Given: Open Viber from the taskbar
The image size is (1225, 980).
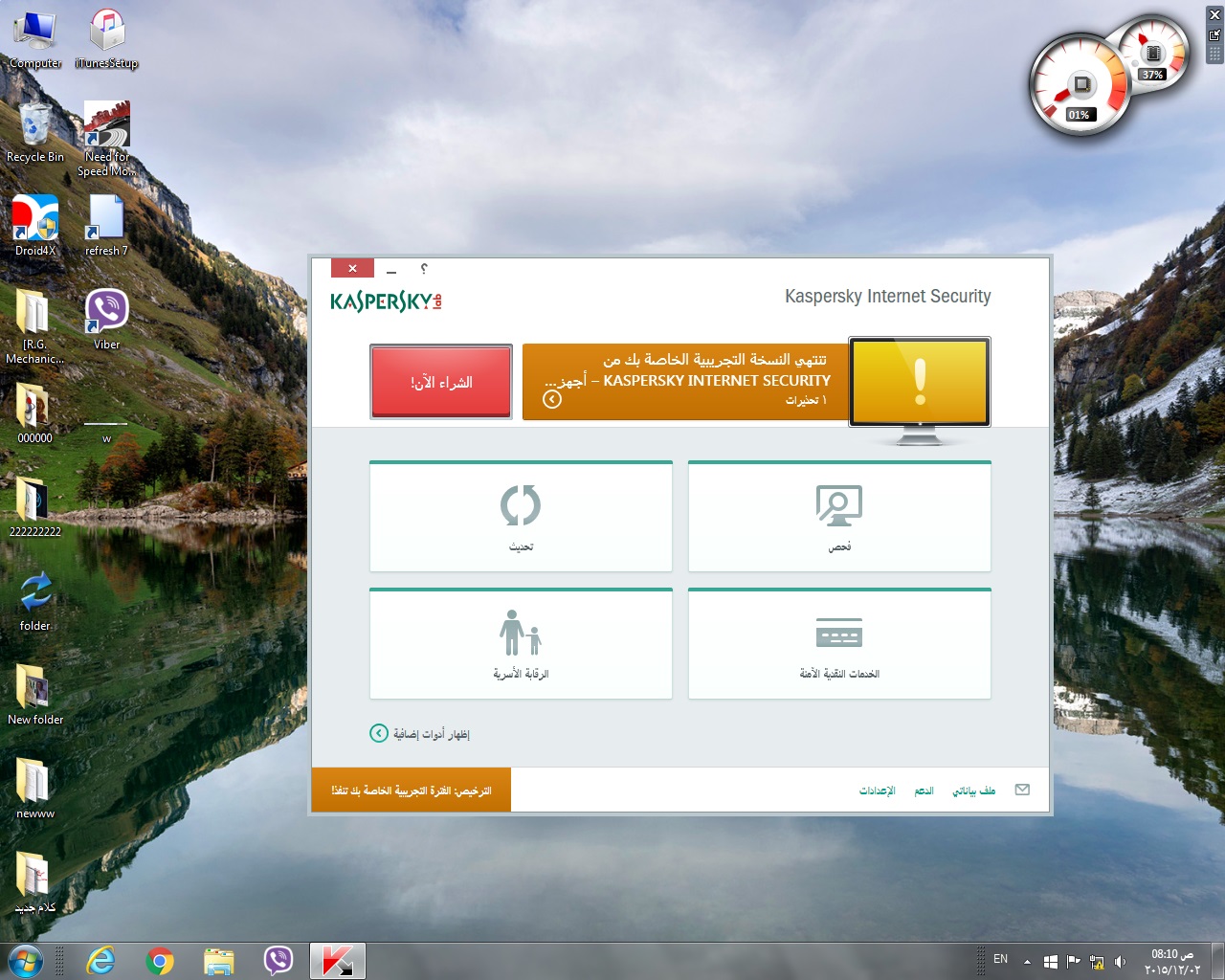Looking at the screenshot, I should click(278, 961).
